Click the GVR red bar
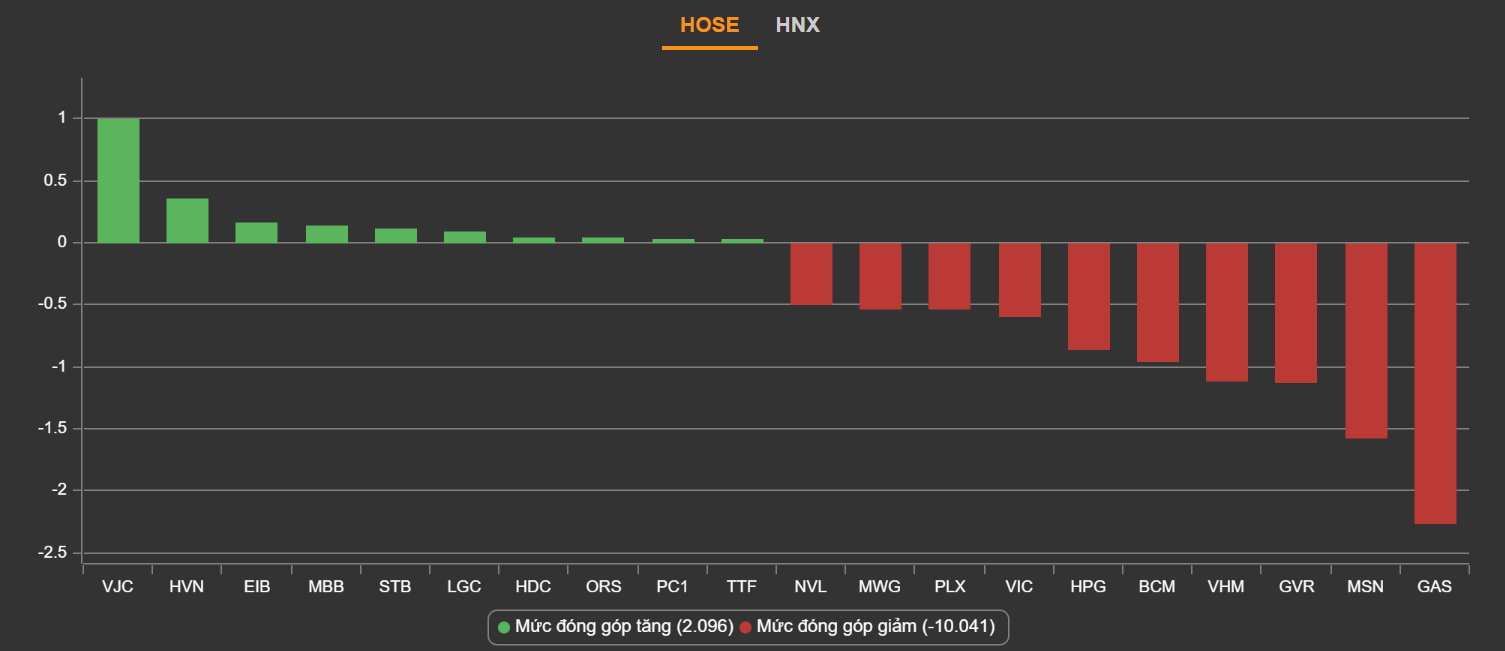The width and height of the screenshot is (1505, 651). click(1296, 313)
